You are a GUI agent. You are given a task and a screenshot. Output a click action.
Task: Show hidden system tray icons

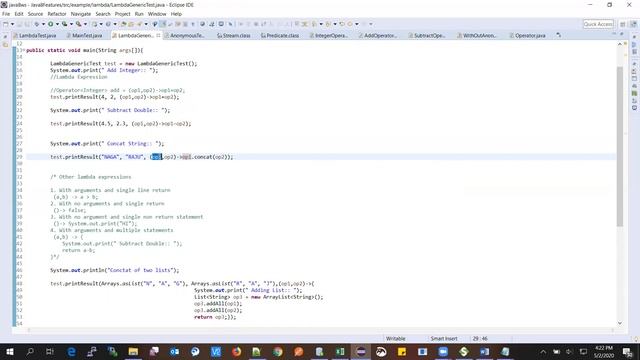543,351
